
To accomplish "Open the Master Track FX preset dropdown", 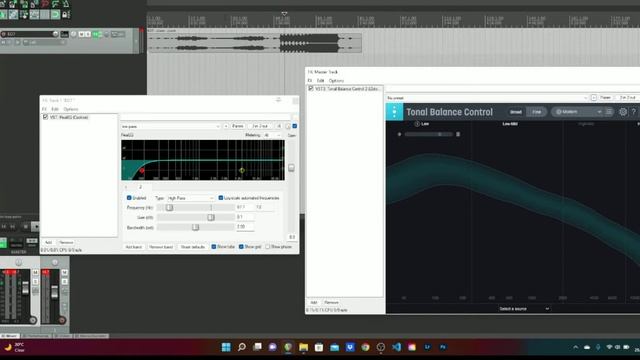I will coord(487,98).
